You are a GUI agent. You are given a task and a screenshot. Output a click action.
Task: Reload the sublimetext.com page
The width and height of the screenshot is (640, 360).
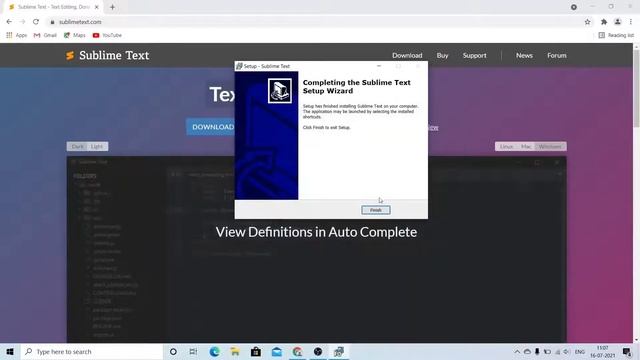(x=36, y=22)
